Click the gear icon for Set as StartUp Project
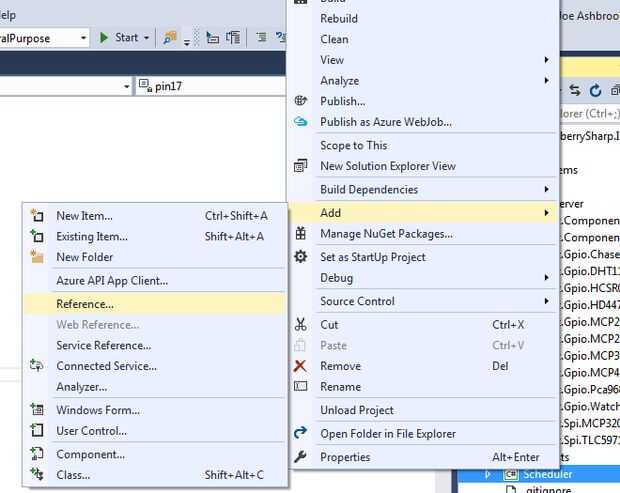This screenshot has width=620, height=493. click(301, 257)
